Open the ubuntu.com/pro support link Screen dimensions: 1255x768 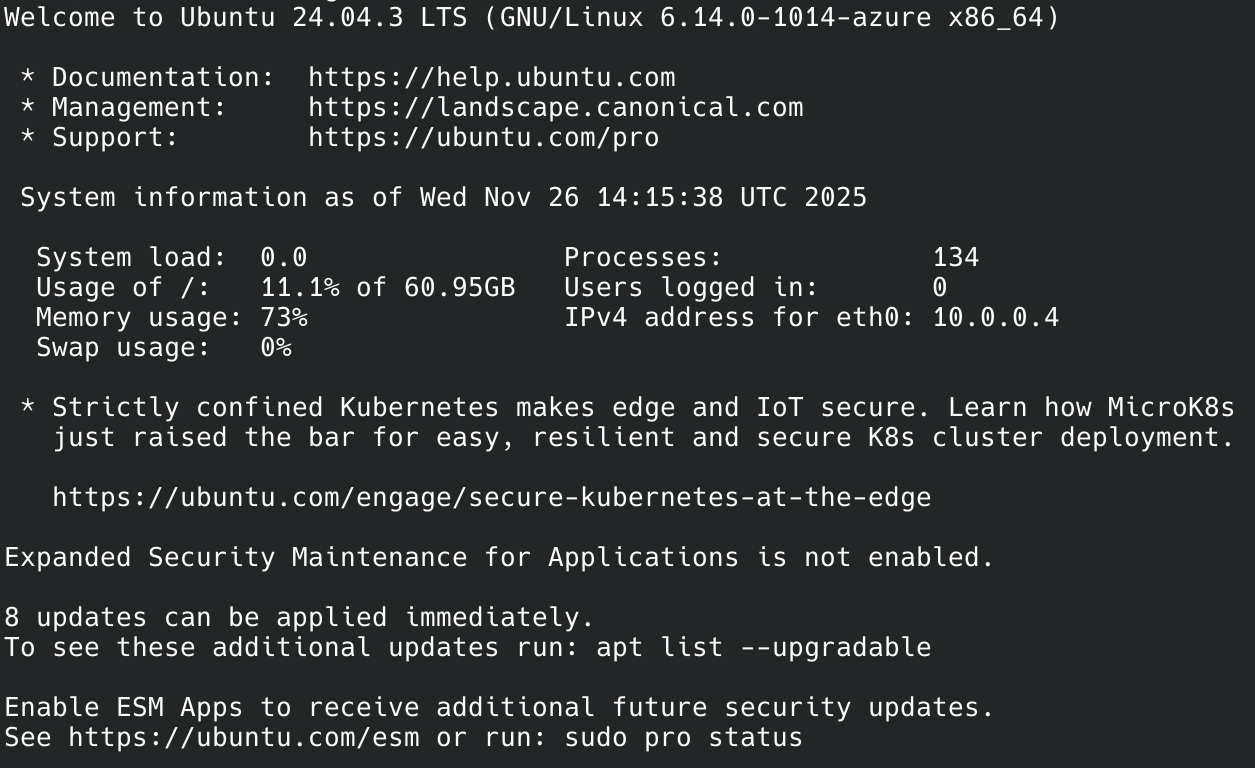483,138
